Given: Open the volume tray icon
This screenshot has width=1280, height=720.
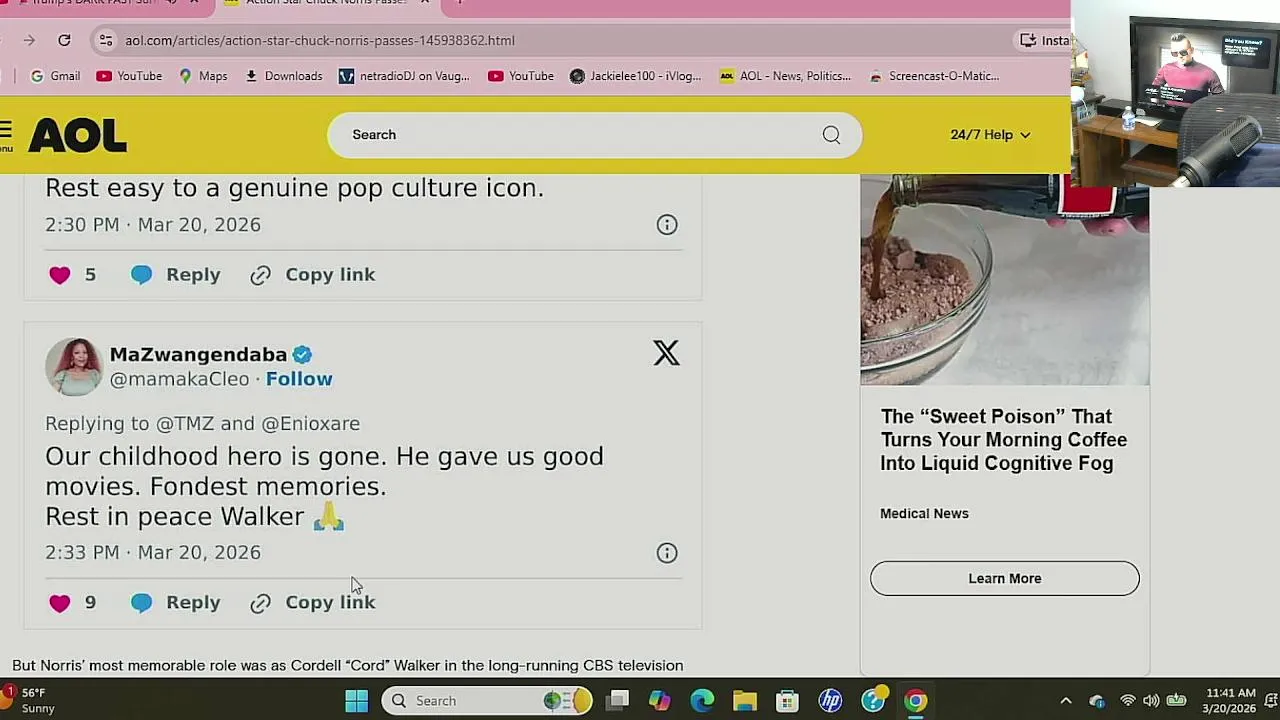Looking at the screenshot, I should coord(1151,701).
